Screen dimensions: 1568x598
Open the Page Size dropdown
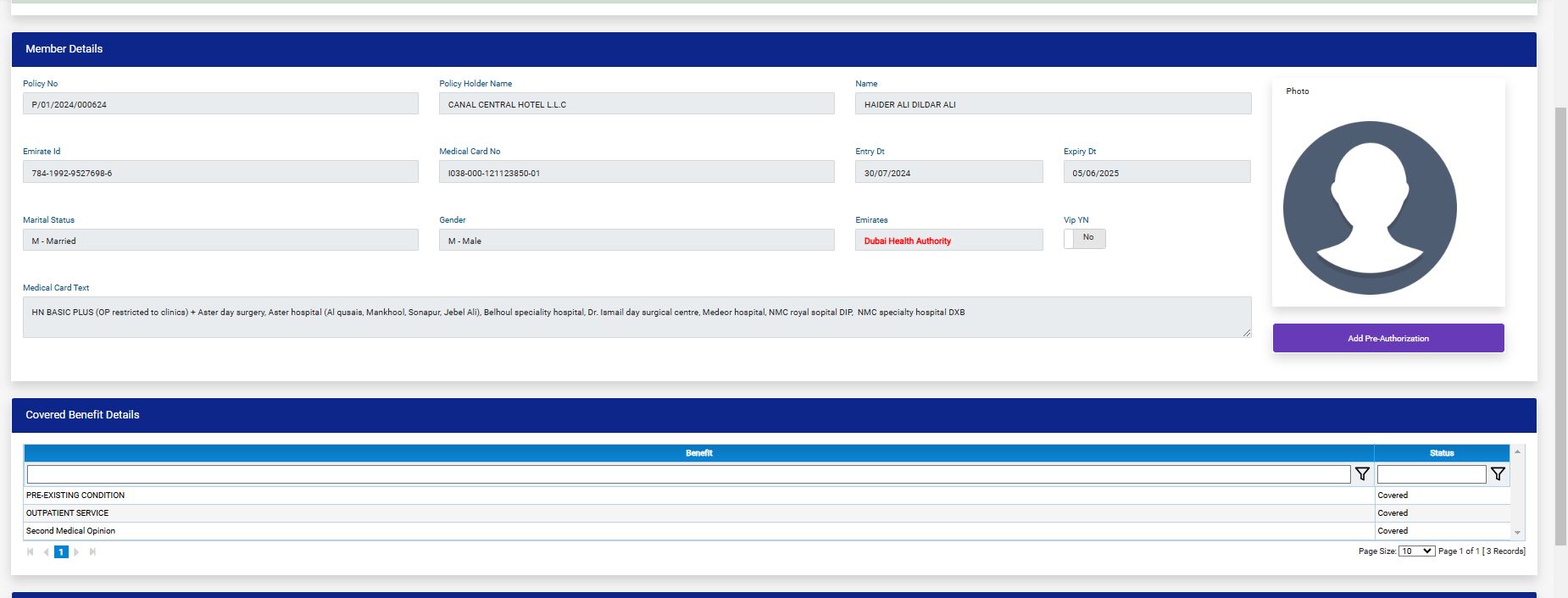tap(1416, 551)
